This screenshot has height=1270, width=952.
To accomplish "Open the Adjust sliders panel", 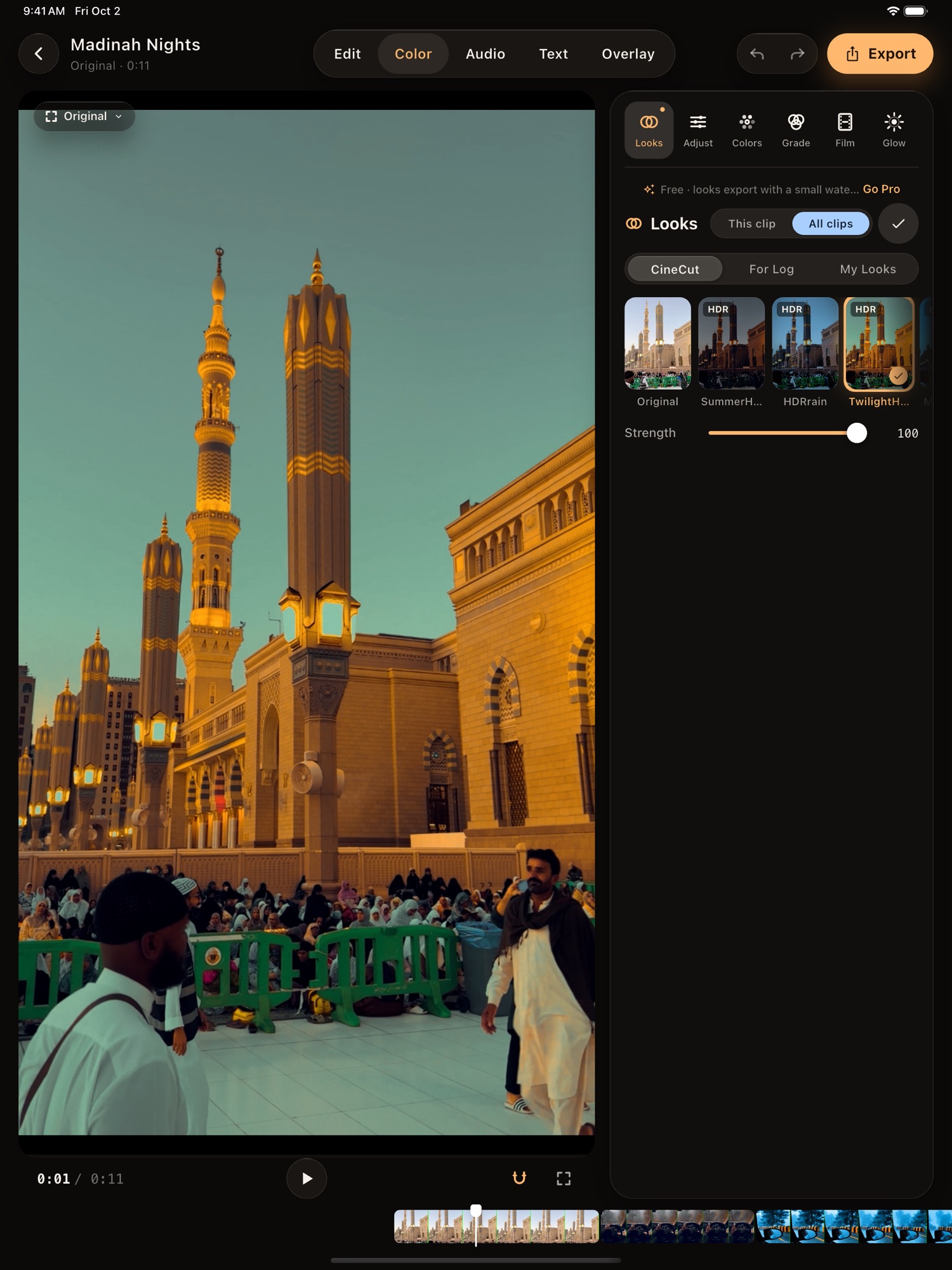I will point(697,130).
